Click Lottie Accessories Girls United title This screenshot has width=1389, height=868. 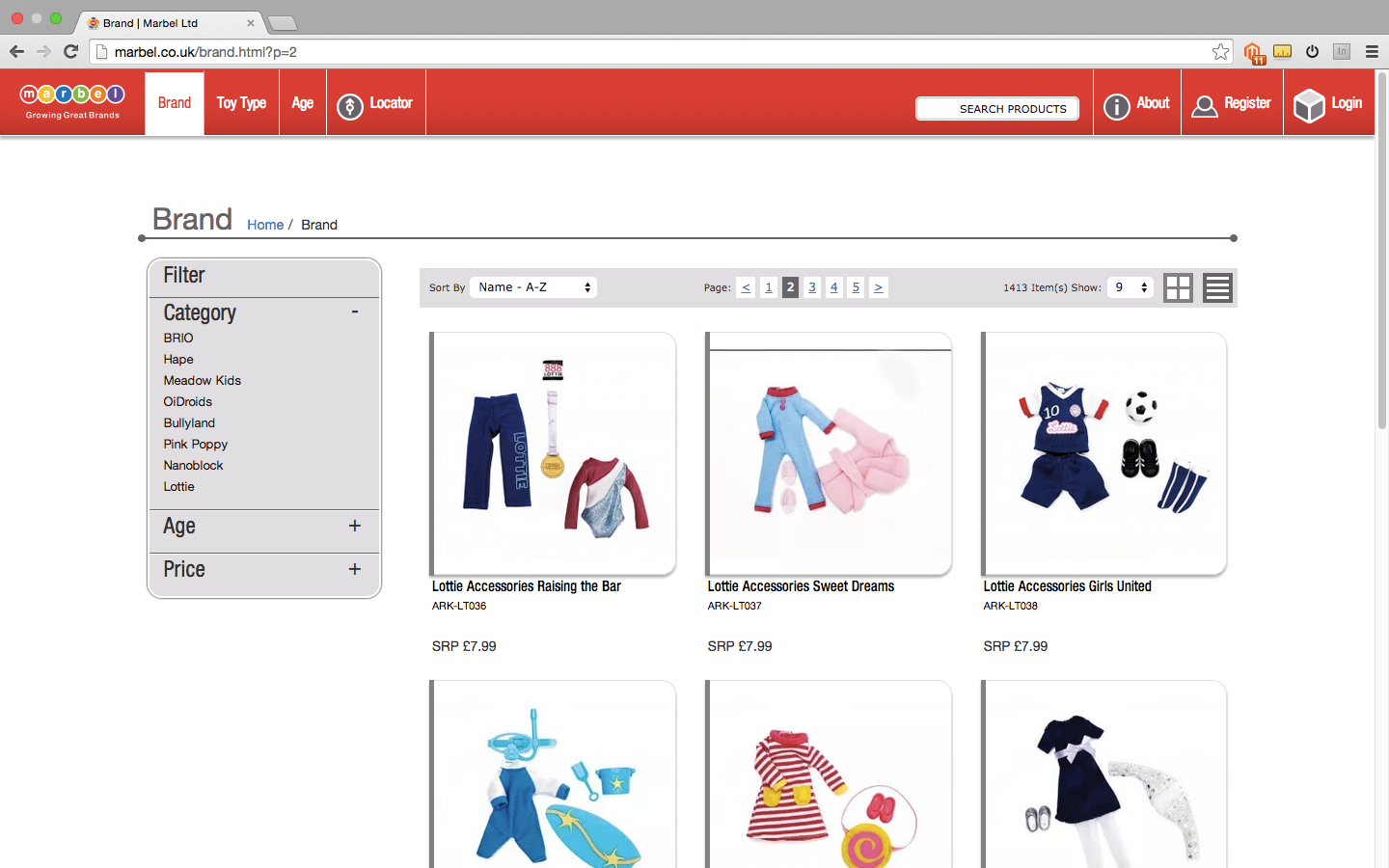pyautogui.click(x=1067, y=586)
